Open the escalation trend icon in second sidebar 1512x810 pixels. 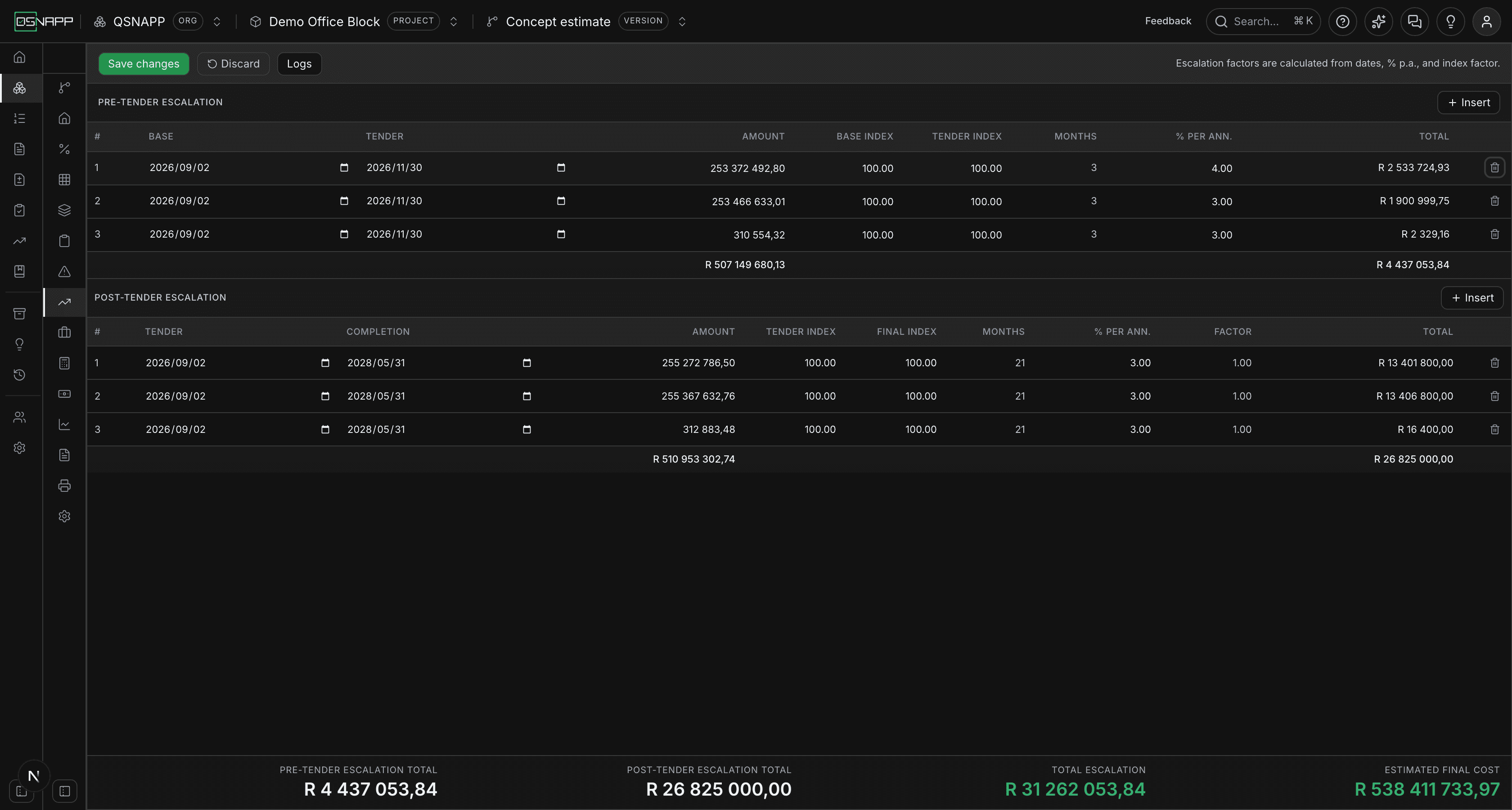[x=64, y=302]
